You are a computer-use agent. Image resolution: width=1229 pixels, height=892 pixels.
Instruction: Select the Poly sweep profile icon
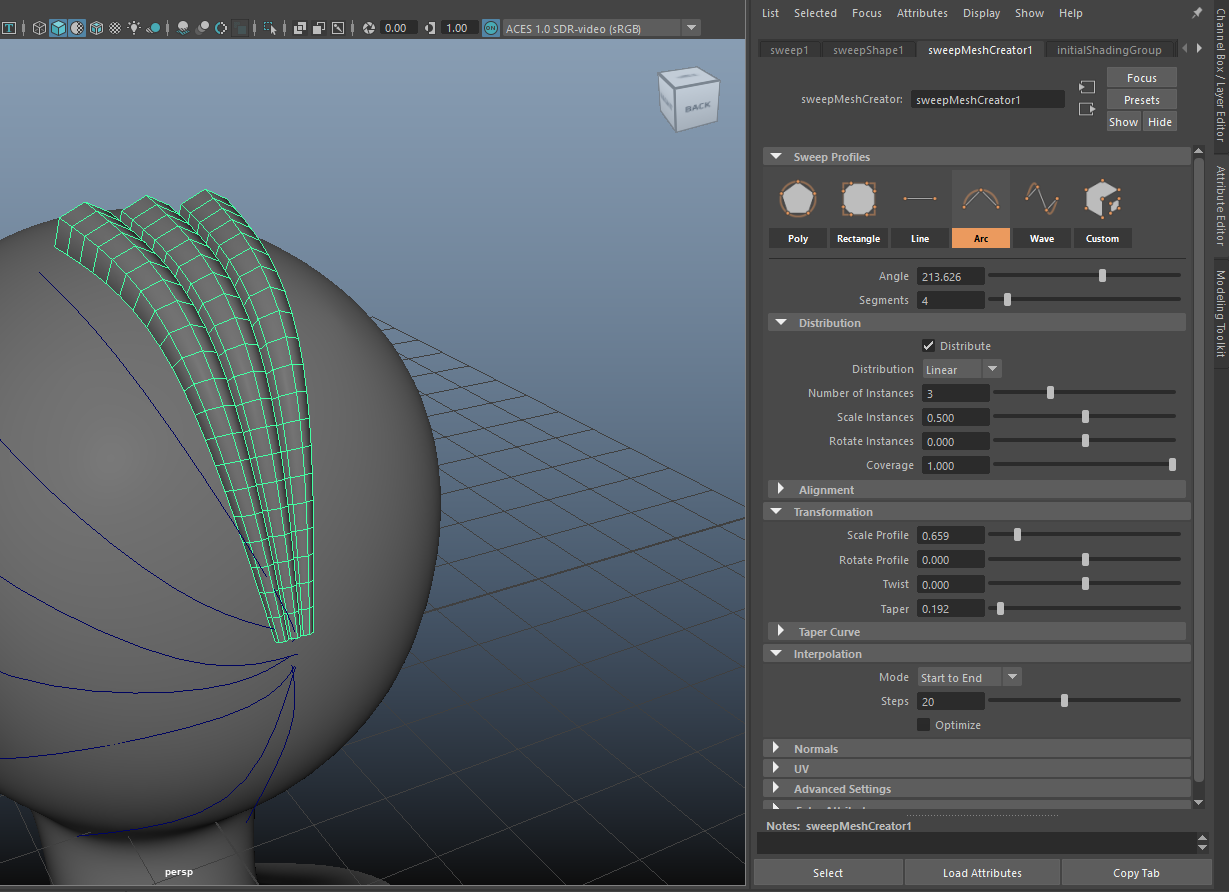[x=797, y=199]
